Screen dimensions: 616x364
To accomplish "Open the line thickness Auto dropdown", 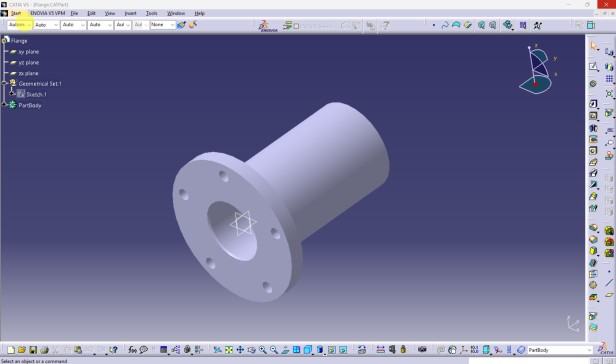I will click(x=73, y=25).
